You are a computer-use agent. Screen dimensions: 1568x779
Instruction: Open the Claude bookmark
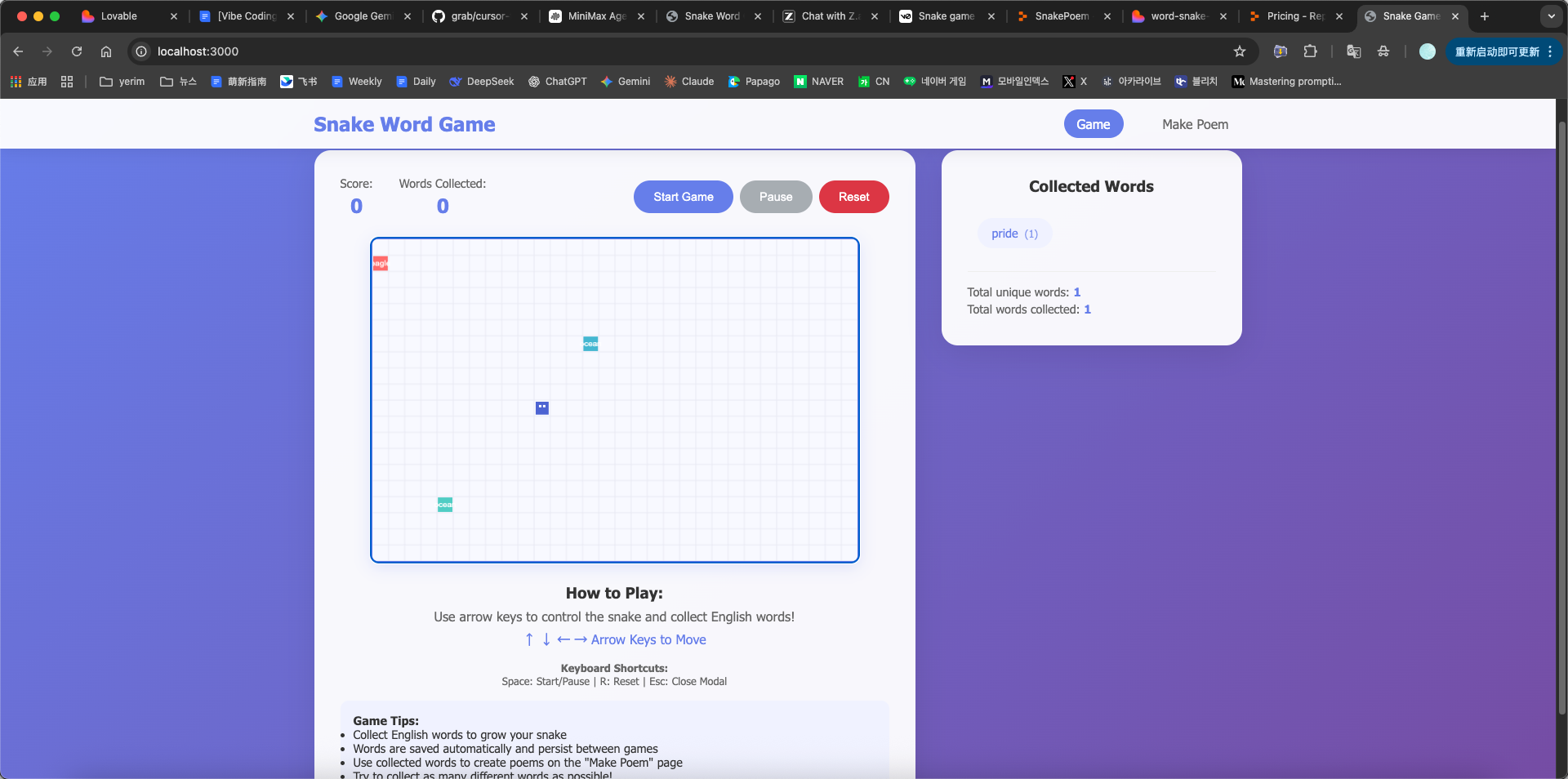click(688, 82)
